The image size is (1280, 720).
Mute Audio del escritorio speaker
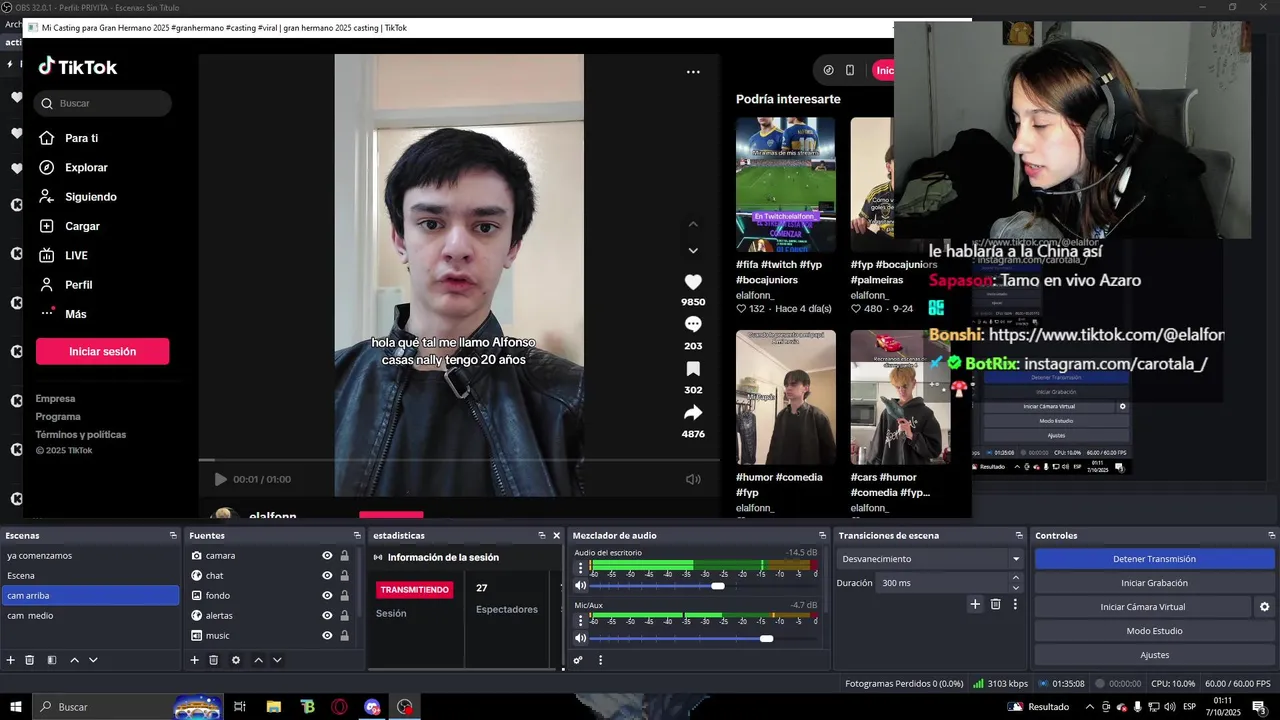(580, 586)
